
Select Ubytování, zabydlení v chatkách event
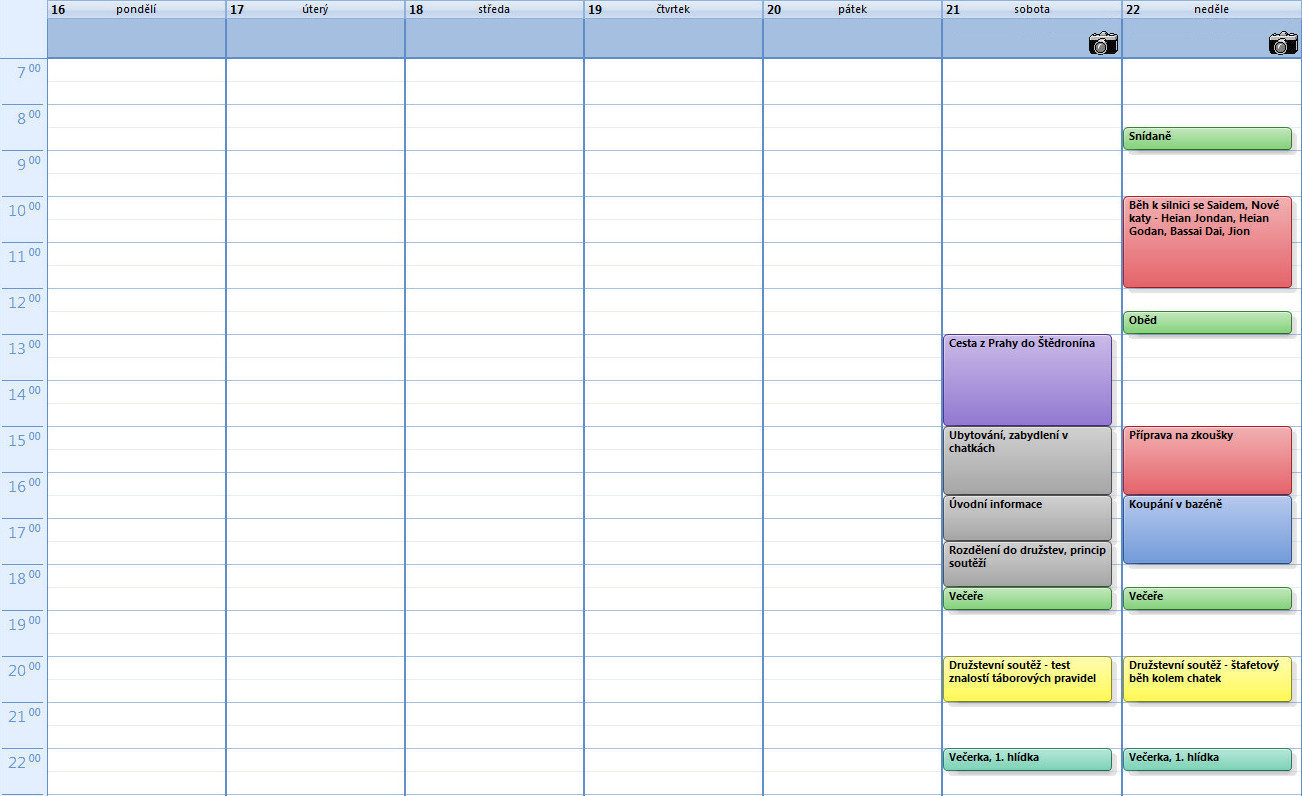(1027, 460)
